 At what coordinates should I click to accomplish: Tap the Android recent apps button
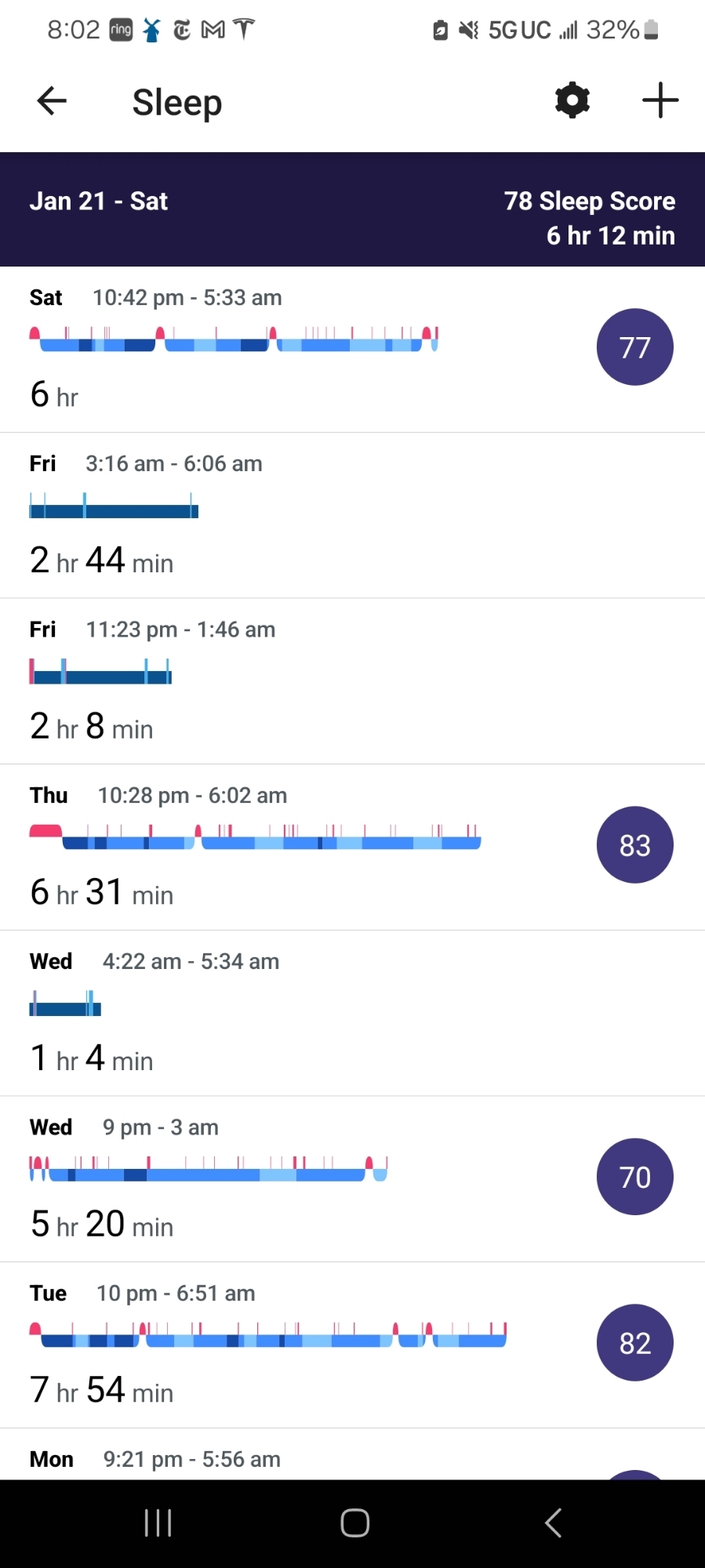point(158,1523)
